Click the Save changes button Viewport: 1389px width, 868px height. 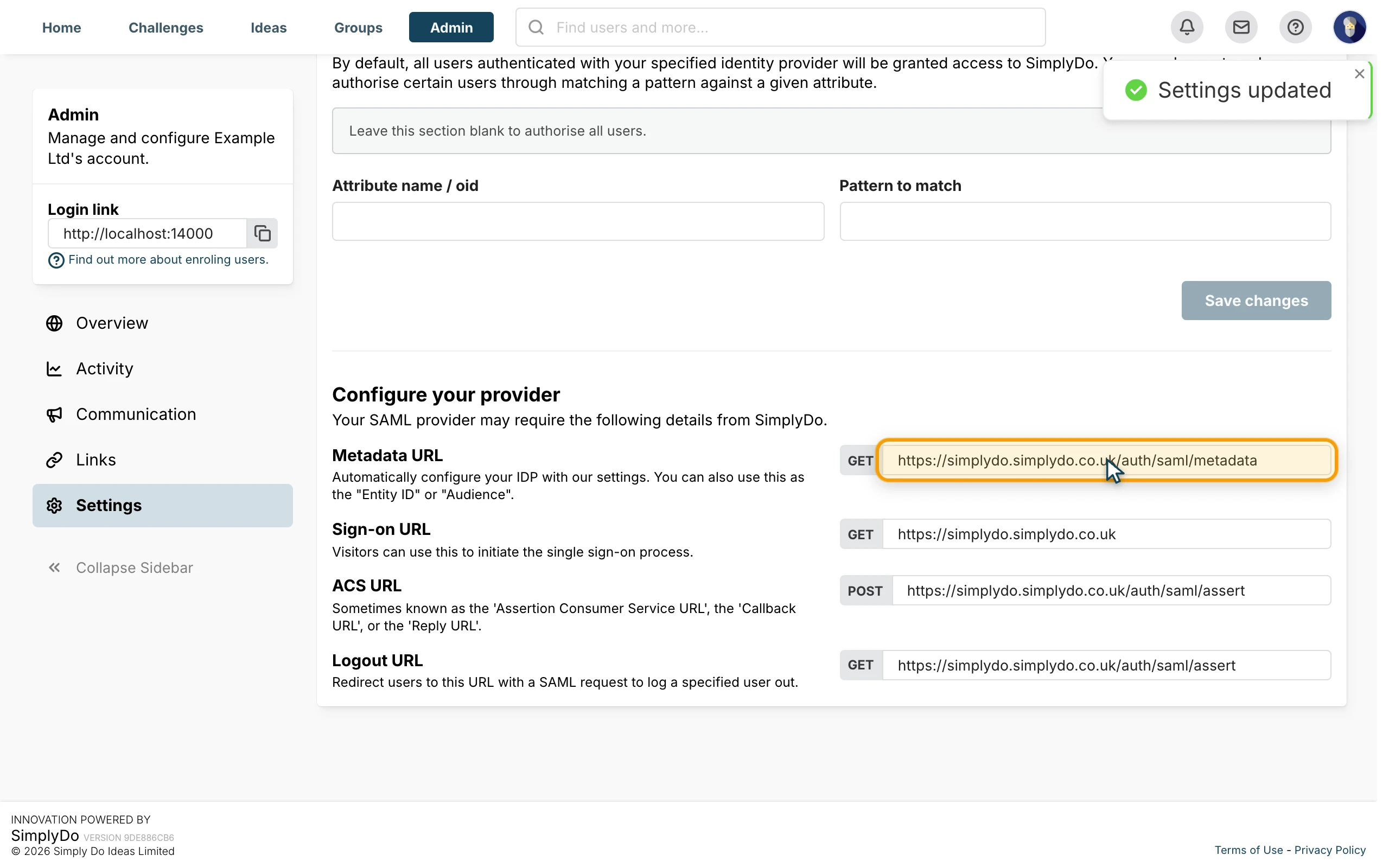pos(1256,300)
